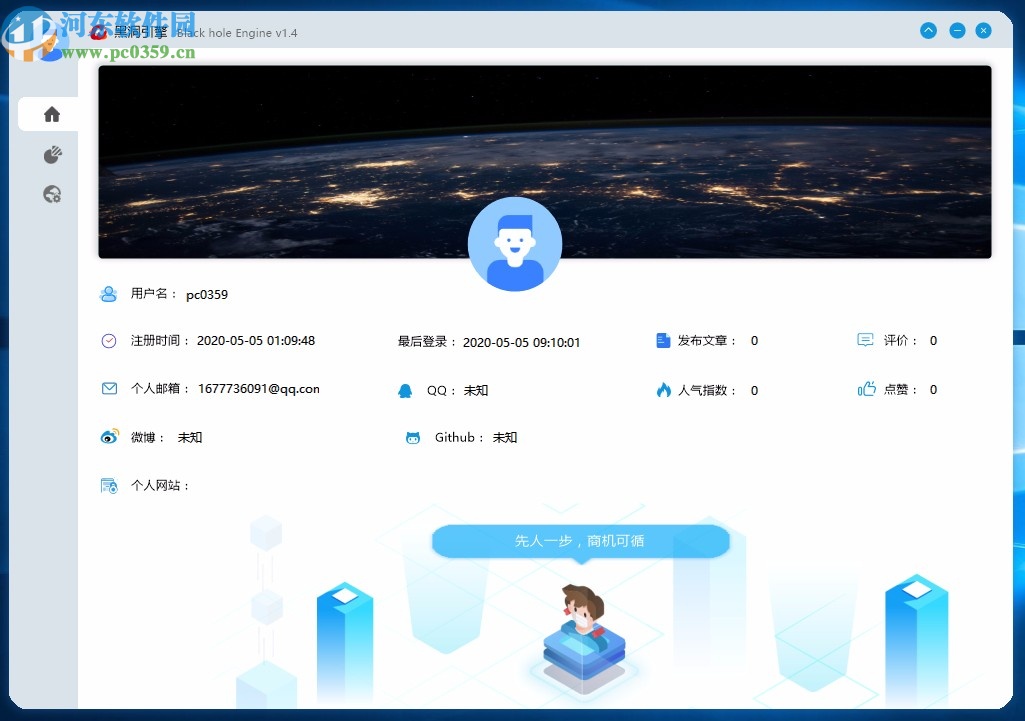This screenshot has width=1025, height=721.
Task: Open the pie chart statistics sidebar icon
Action: pyautogui.click(x=52, y=155)
